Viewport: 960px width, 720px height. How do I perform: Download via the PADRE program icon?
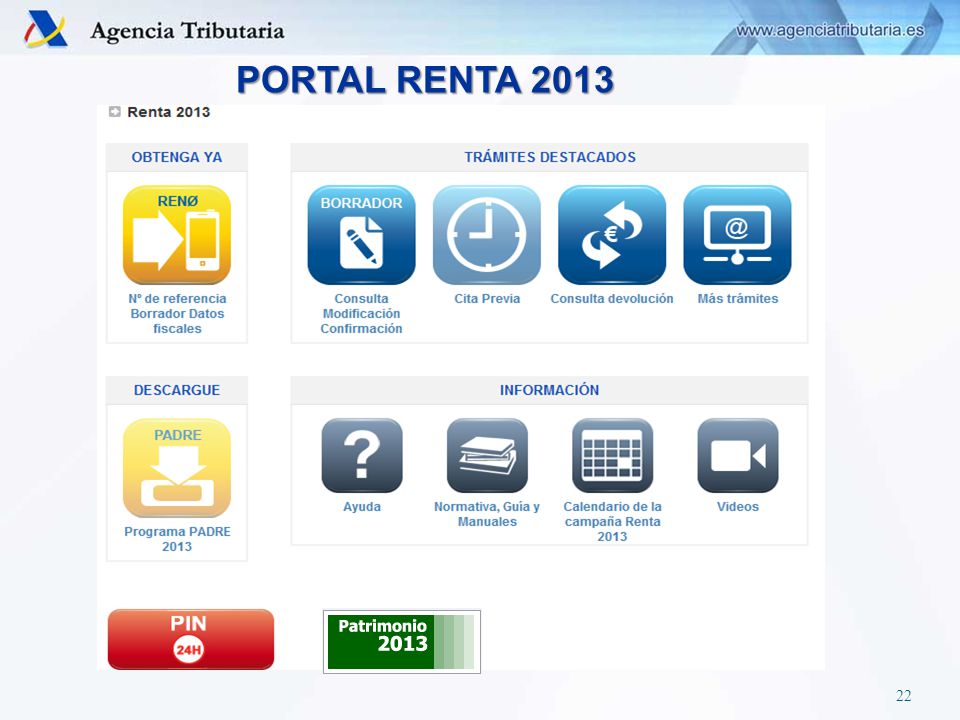(177, 468)
